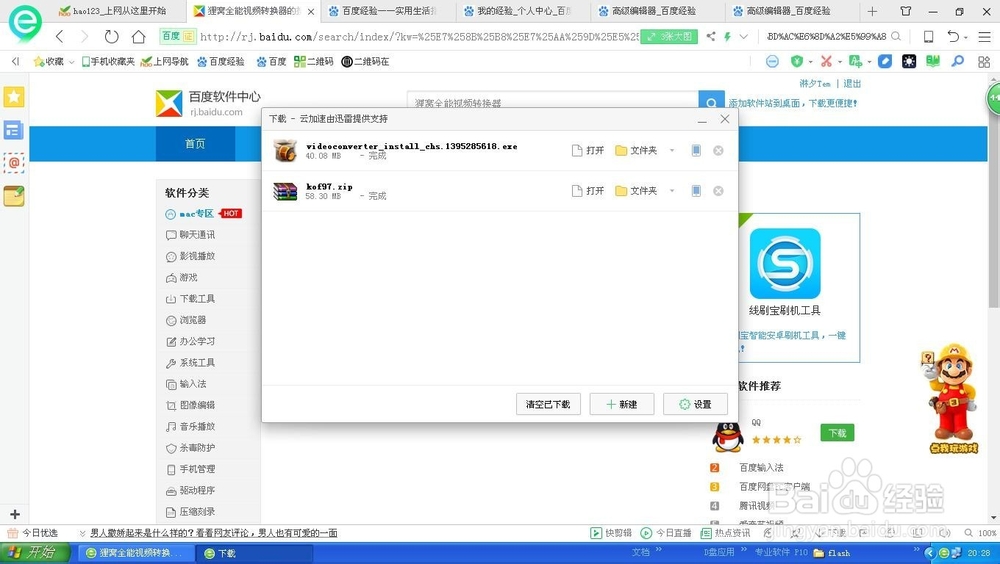Open 线刷宝刷机工具 thumbnail

pyautogui.click(x=784, y=263)
